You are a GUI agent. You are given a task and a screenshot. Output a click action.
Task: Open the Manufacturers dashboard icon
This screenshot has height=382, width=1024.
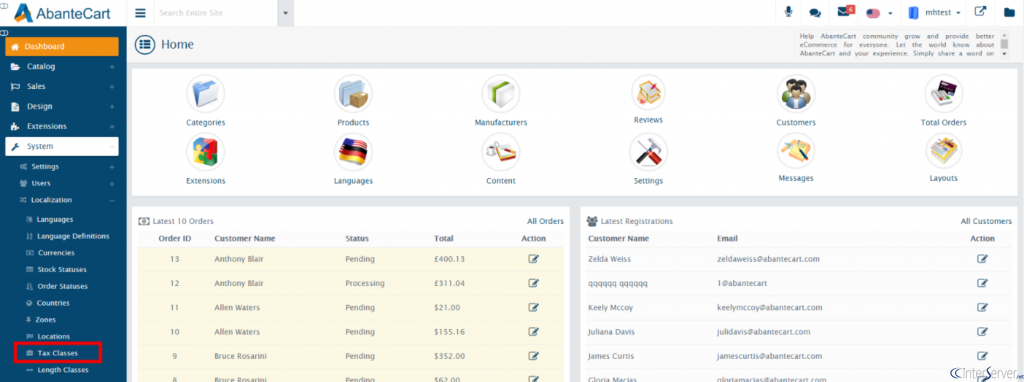coord(501,93)
